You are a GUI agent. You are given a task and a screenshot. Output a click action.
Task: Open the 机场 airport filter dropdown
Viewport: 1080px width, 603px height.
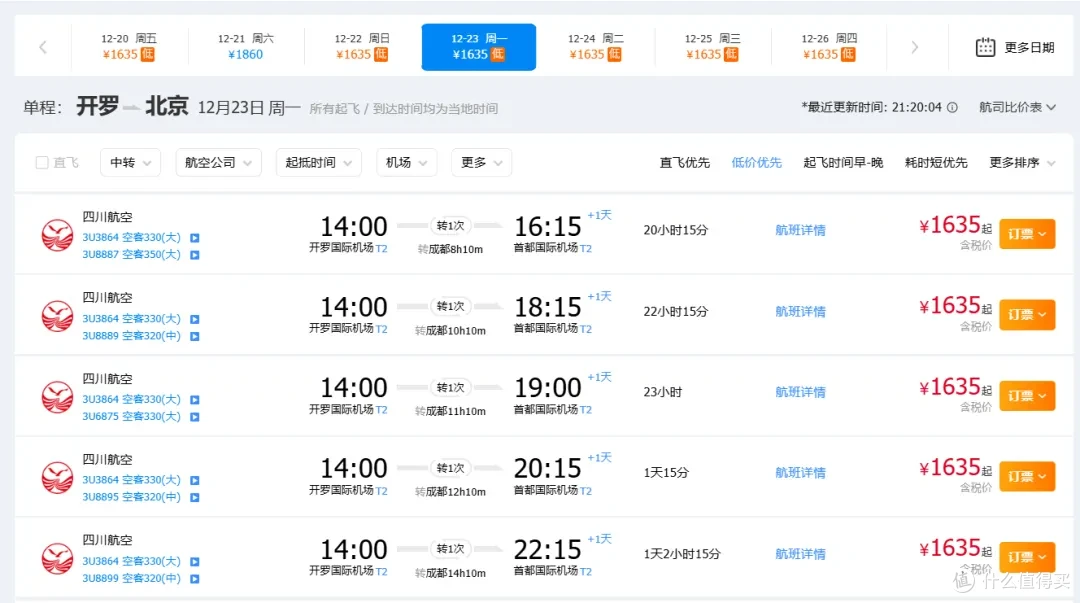coord(406,163)
